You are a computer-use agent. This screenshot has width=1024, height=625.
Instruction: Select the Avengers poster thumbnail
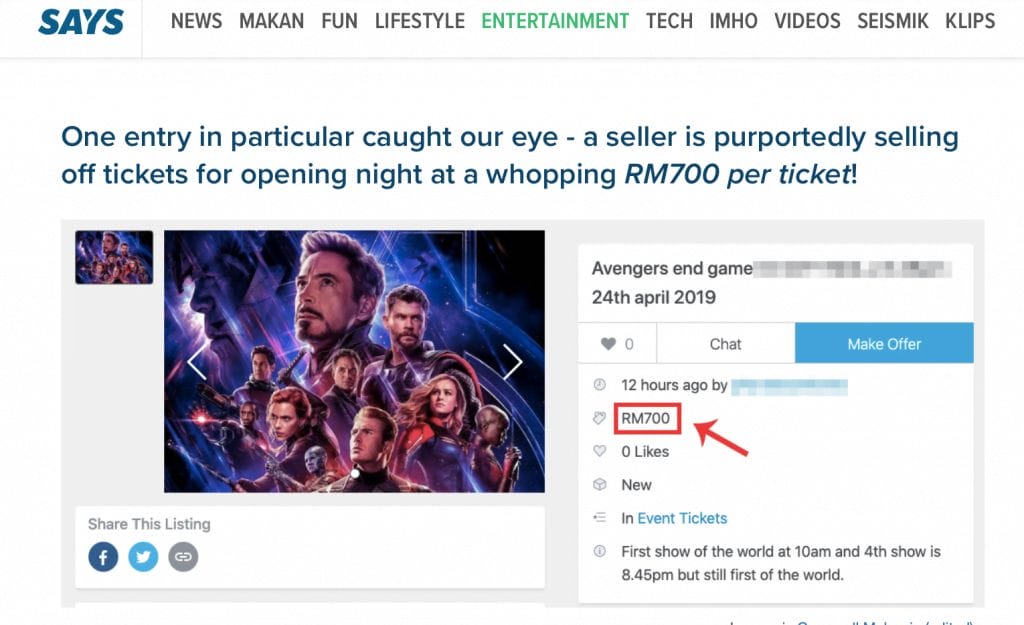[x=114, y=257]
